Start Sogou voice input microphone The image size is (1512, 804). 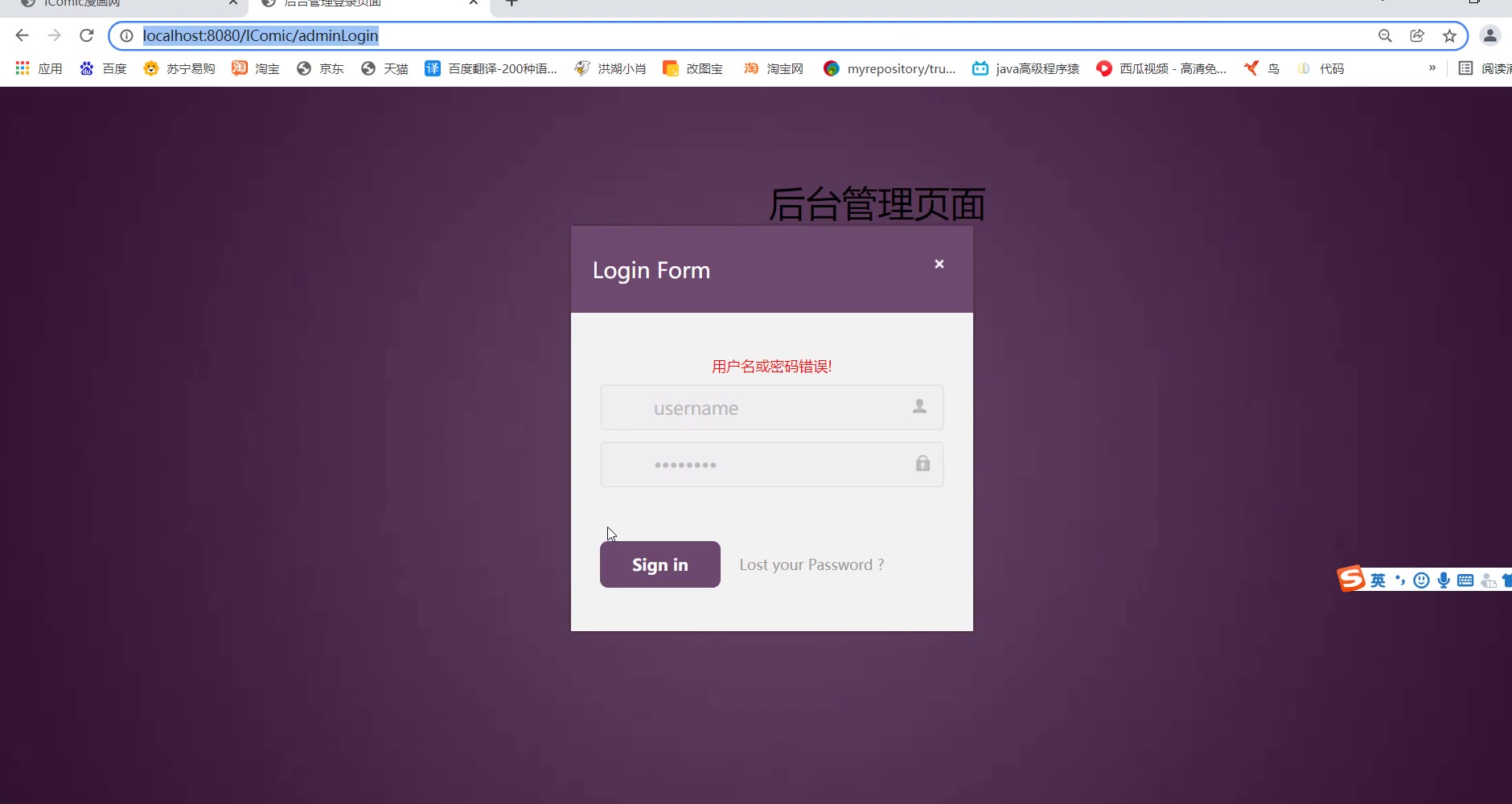[1444, 580]
